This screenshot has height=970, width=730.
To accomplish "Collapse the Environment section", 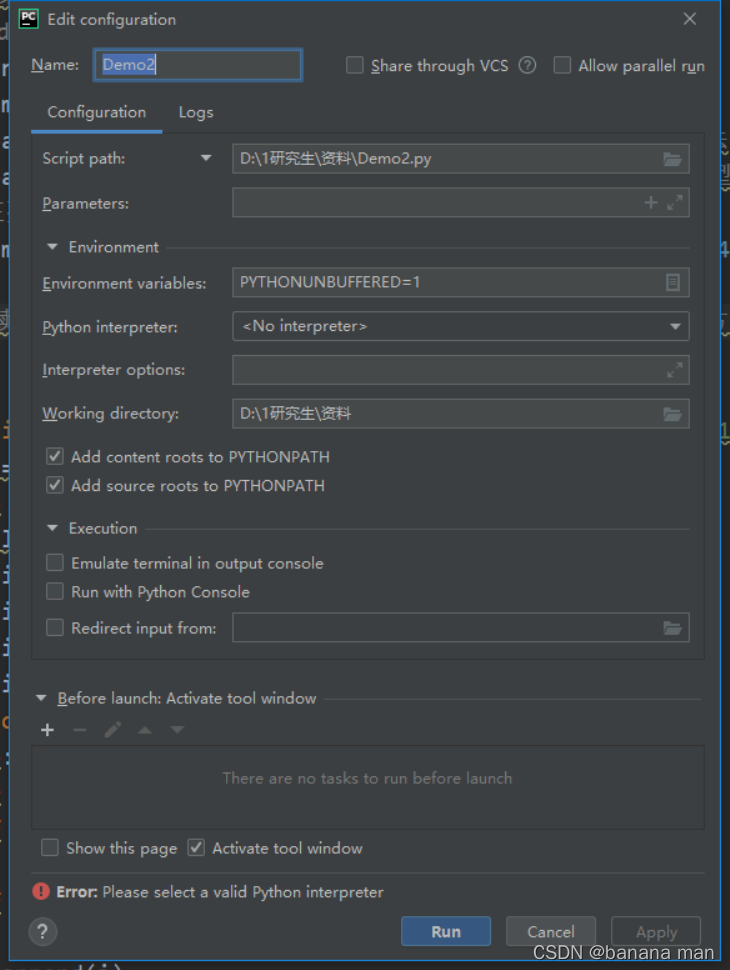I will pyautogui.click(x=53, y=247).
